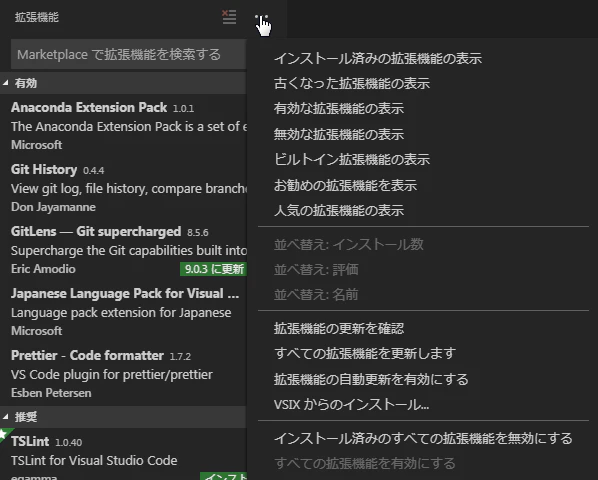The image size is (598, 480).
Task: Click the TSLint install button
Action: coord(224,476)
